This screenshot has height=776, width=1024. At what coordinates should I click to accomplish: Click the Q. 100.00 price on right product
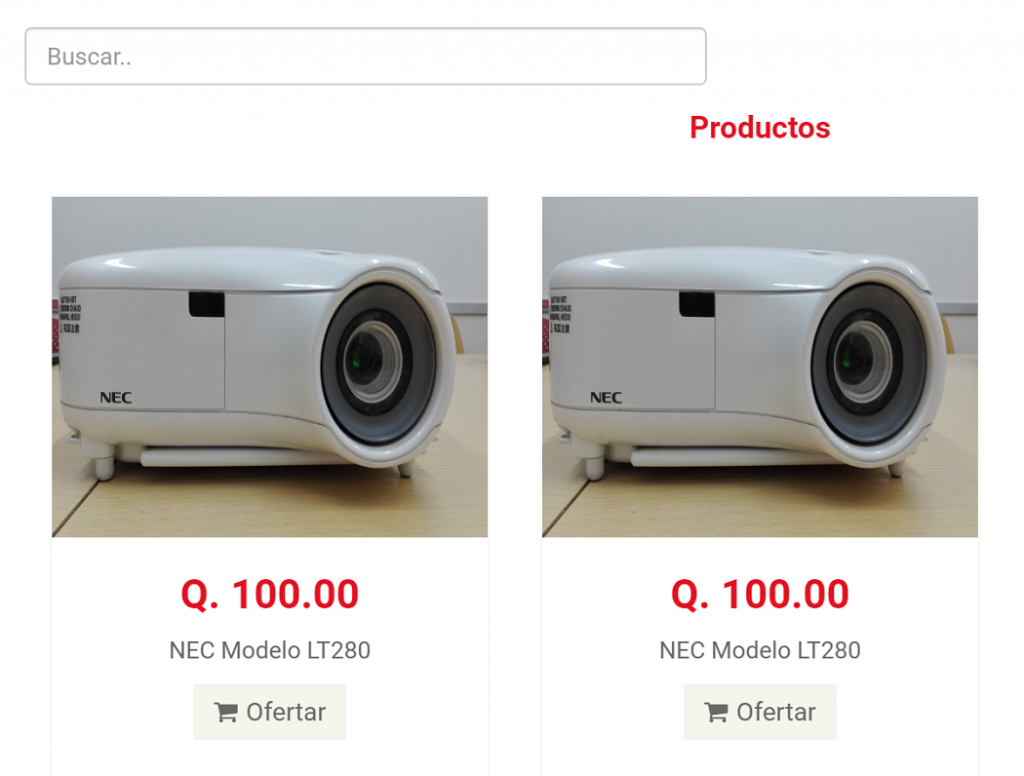pos(760,594)
